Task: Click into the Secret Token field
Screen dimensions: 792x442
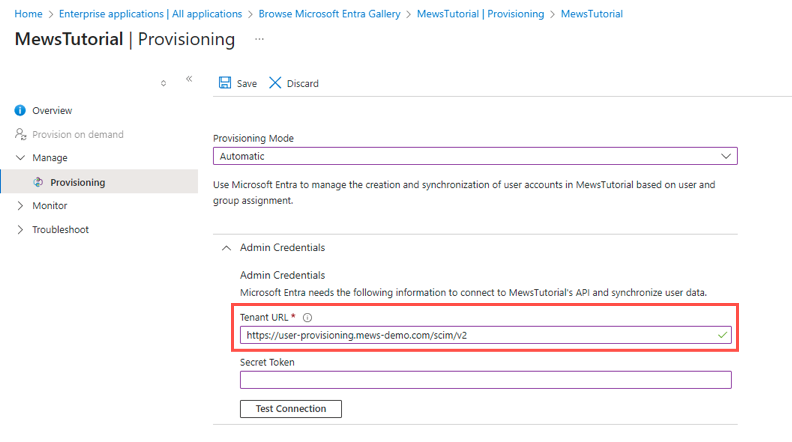Action: (x=486, y=380)
